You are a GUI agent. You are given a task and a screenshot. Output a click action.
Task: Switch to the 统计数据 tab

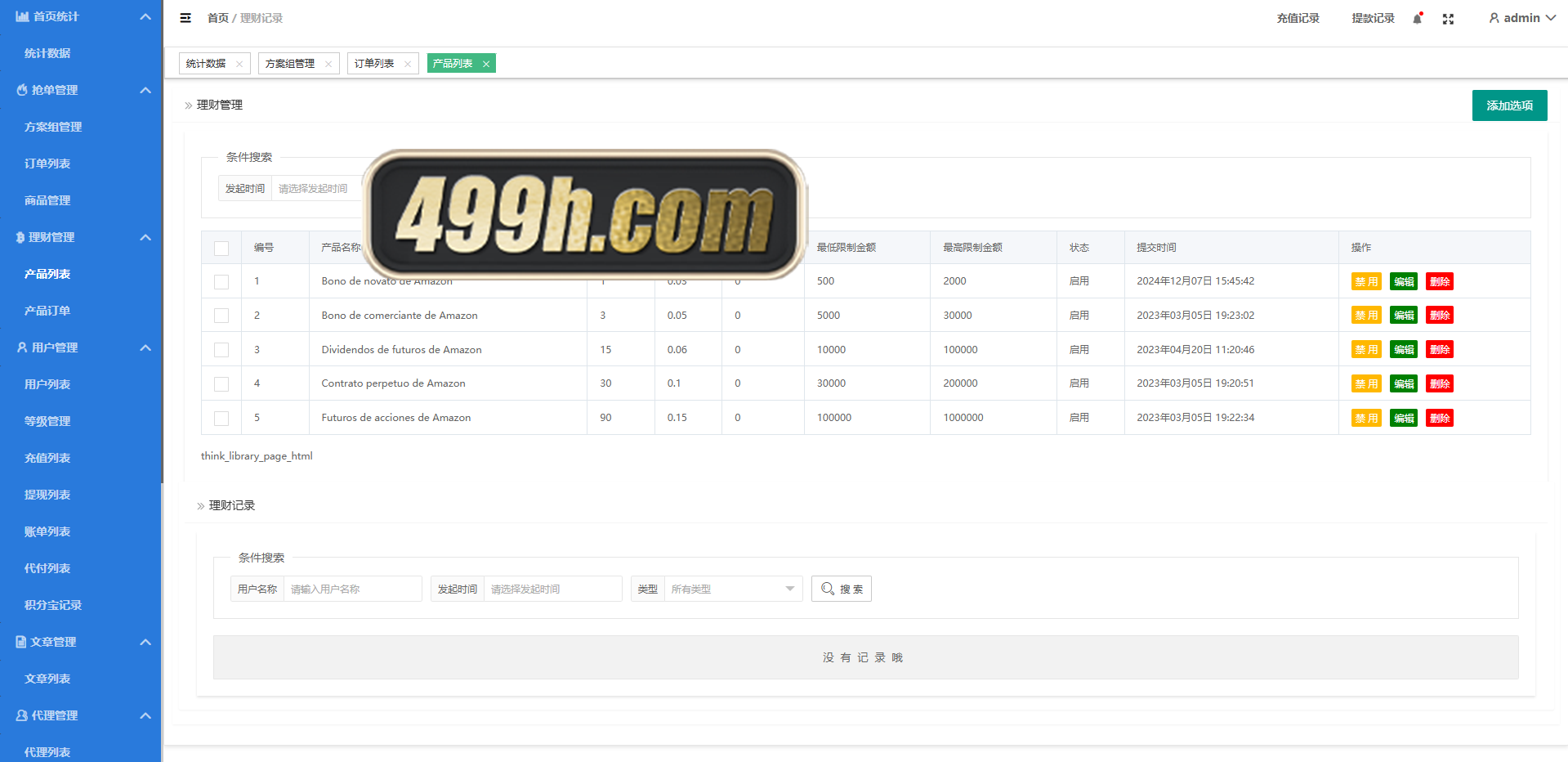[206, 64]
